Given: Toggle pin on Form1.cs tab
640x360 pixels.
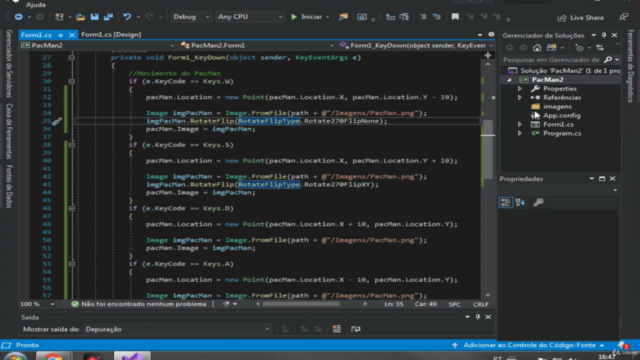Looking at the screenshot, I should pos(60,35).
